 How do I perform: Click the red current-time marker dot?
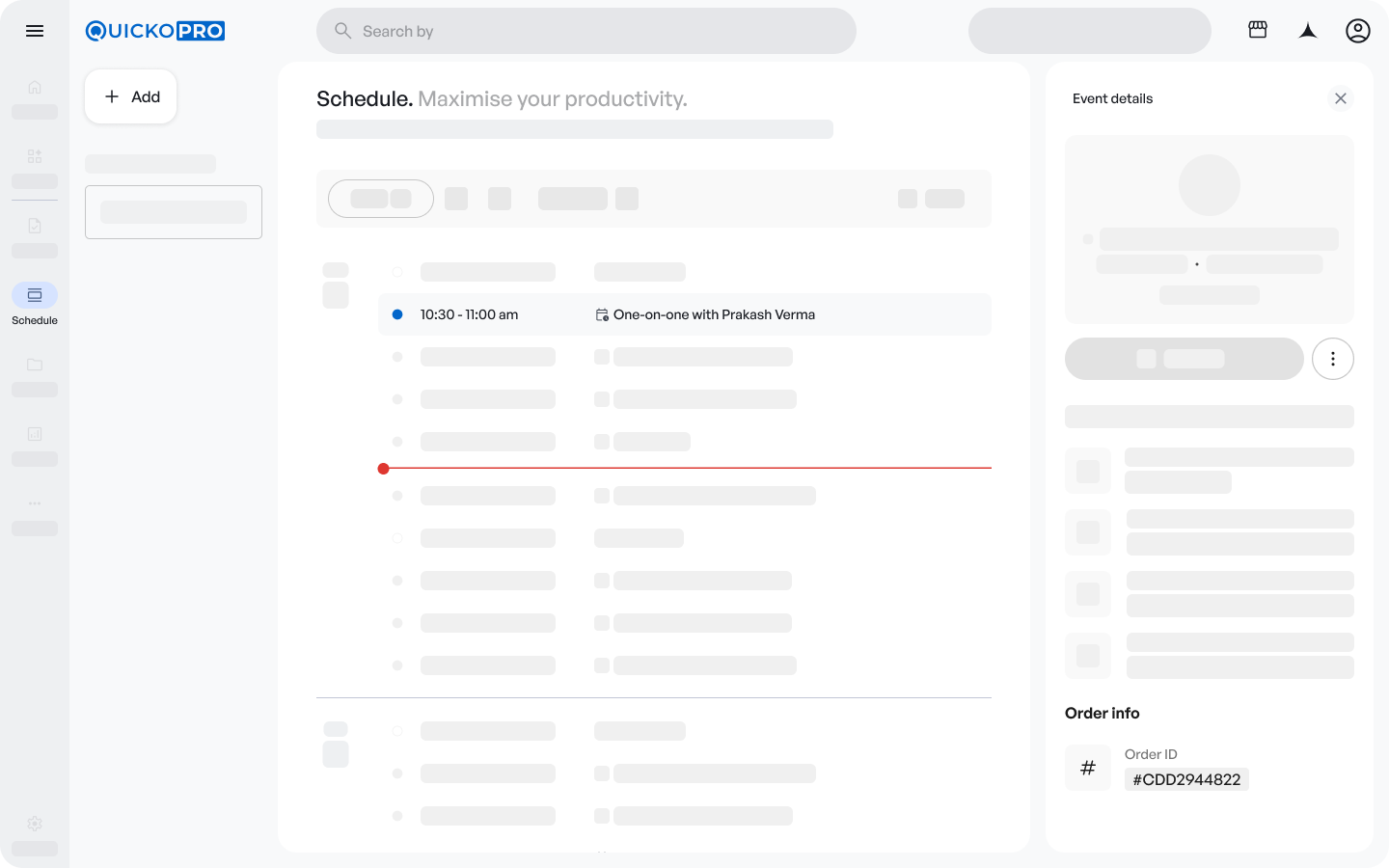pos(384,469)
